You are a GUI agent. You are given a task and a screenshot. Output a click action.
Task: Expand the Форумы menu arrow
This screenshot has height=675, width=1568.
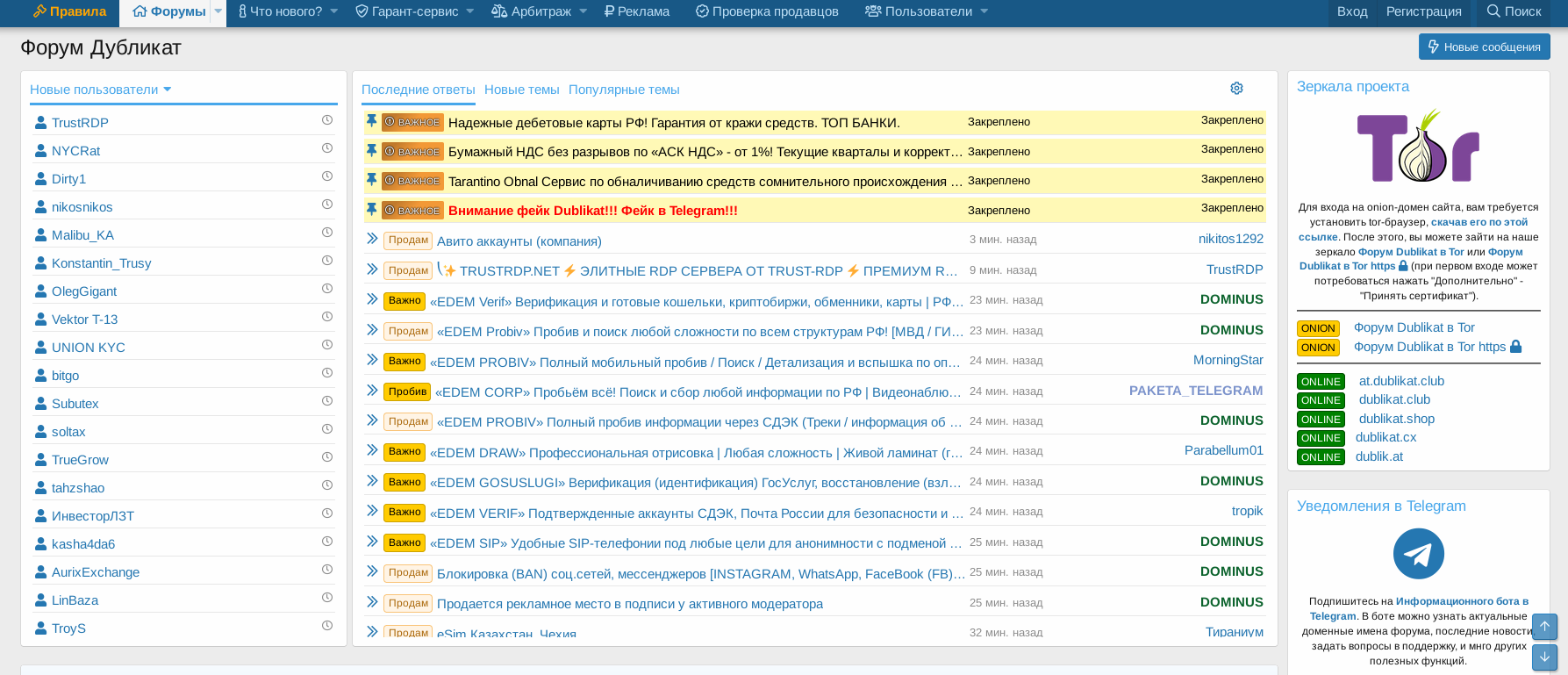pyautogui.click(x=218, y=11)
